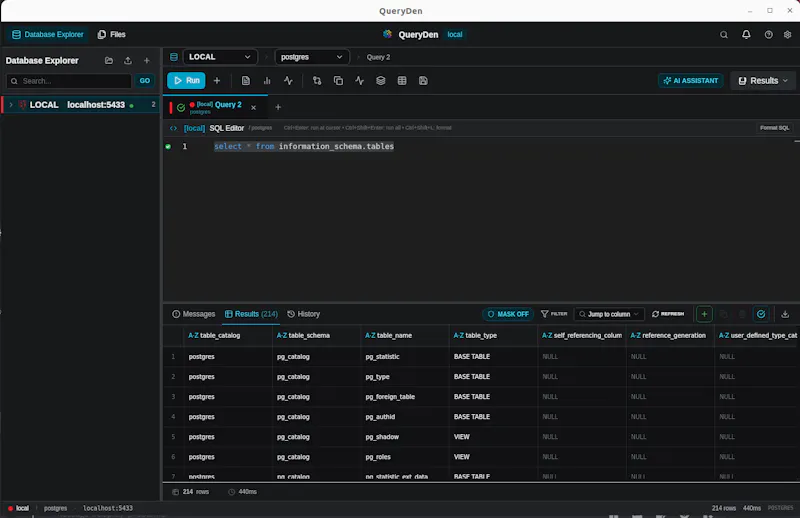Open the Jump to column dropdown
The width and height of the screenshot is (800, 518).
(x=609, y=314)
